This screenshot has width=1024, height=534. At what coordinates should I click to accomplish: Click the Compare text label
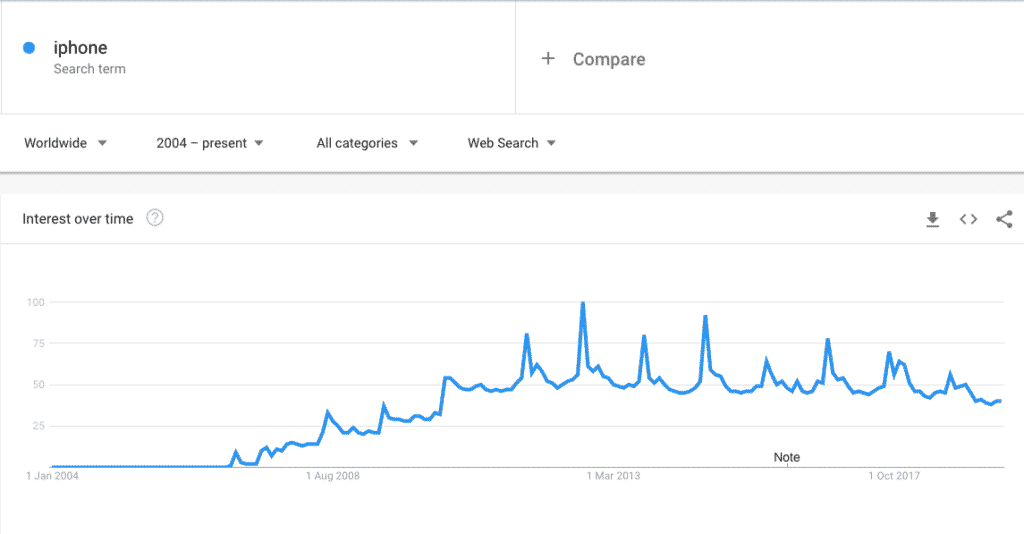609,59
